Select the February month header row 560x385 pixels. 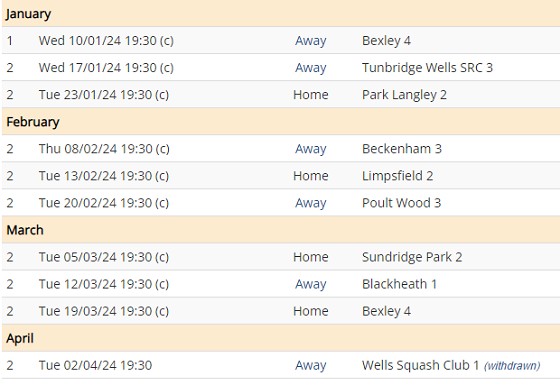click(x=281, y=121)
